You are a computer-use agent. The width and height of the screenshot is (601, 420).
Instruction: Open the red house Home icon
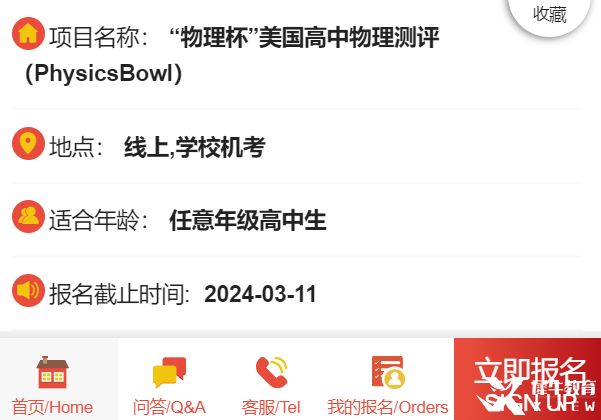[53, 372]
